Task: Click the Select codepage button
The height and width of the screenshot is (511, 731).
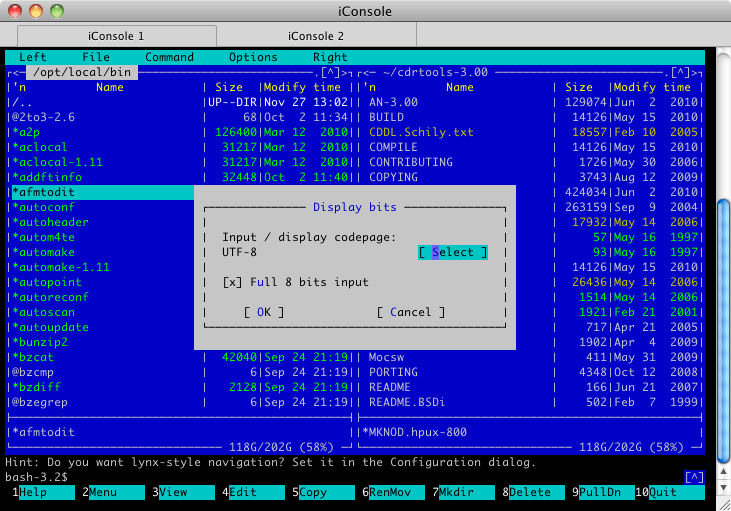Action: click(x=453, y=252)
